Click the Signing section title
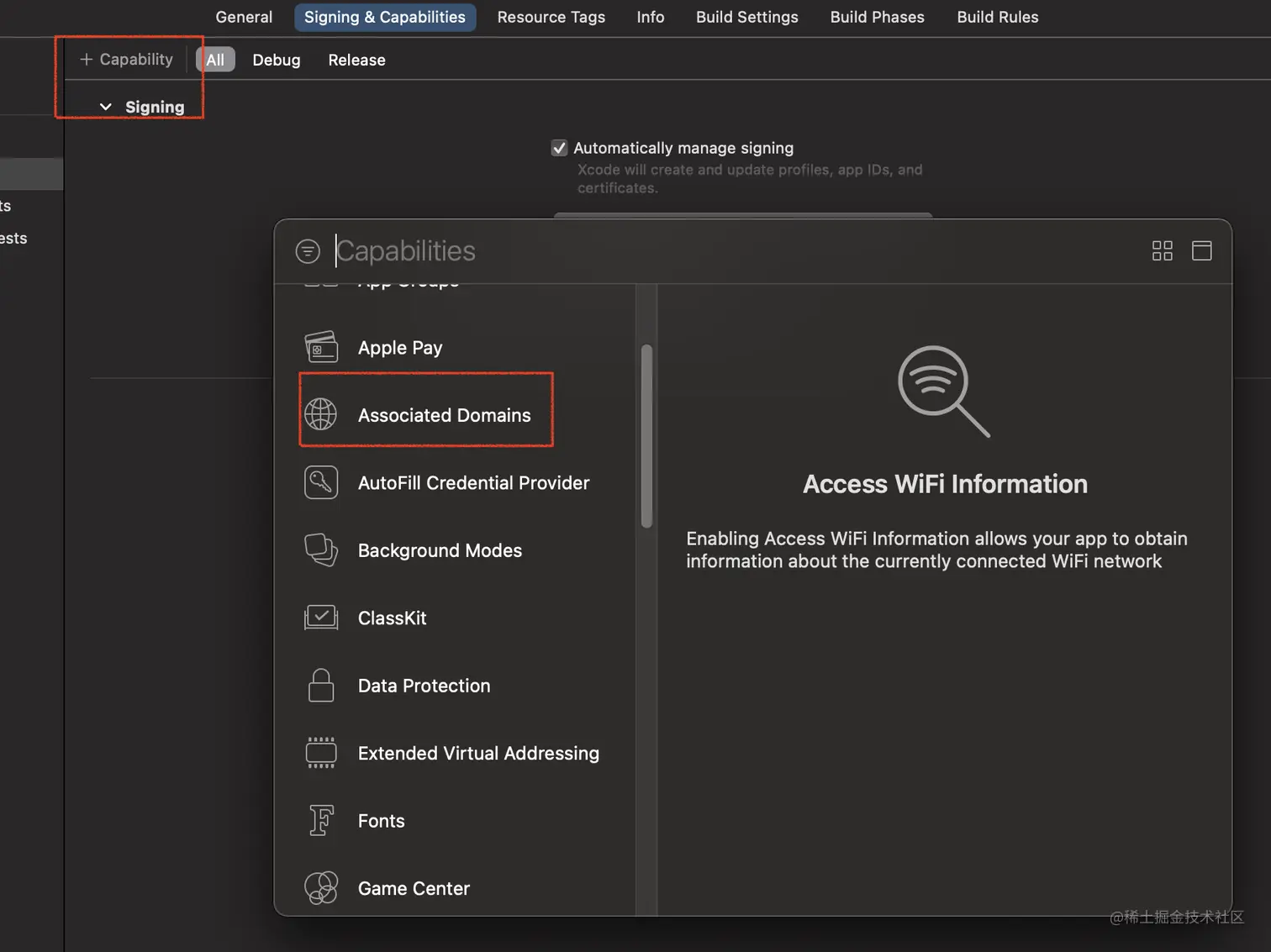Screen dimensions: 1271x952 tap(155, 107)
